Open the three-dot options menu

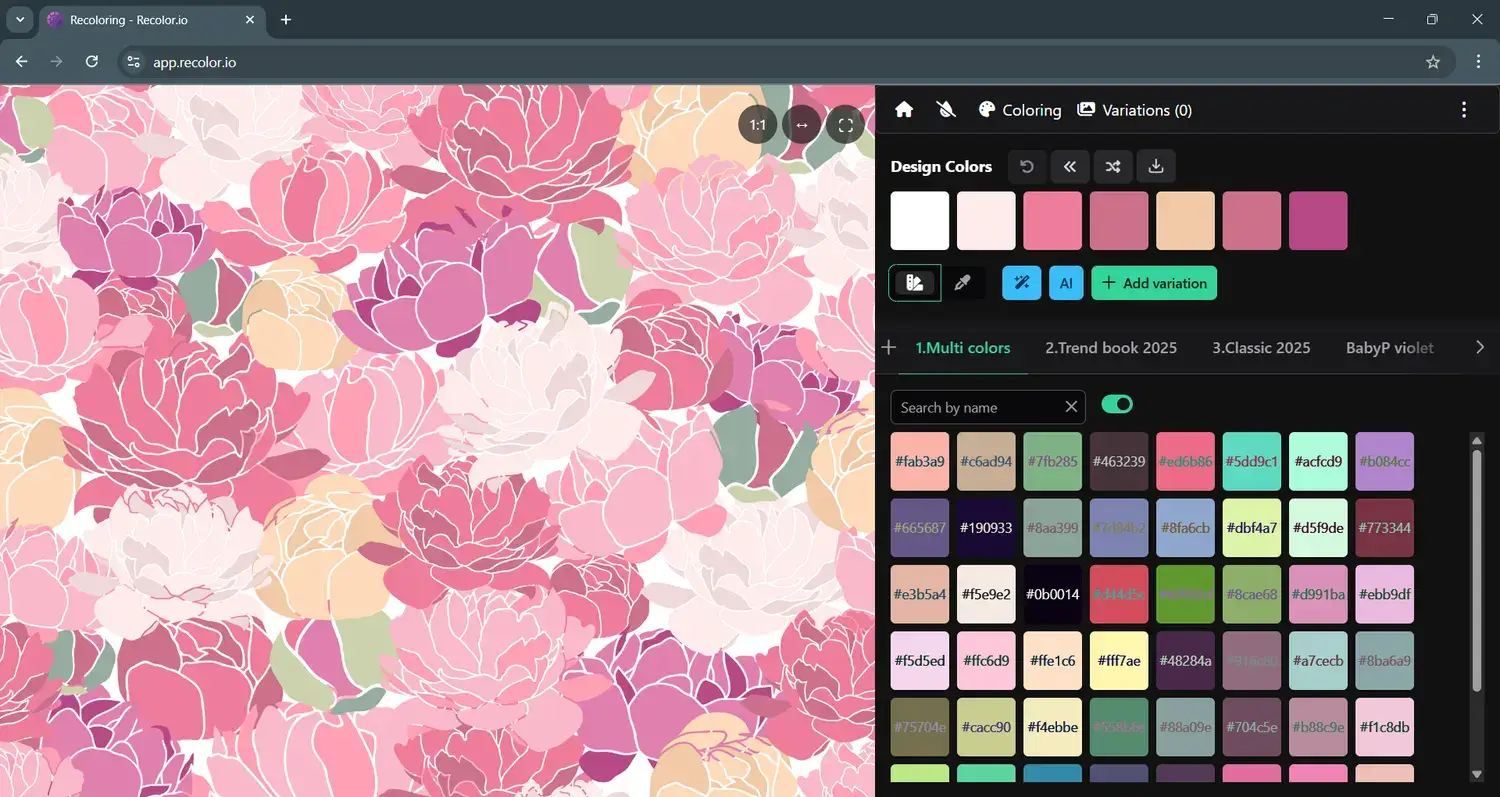click(1464, 110)
